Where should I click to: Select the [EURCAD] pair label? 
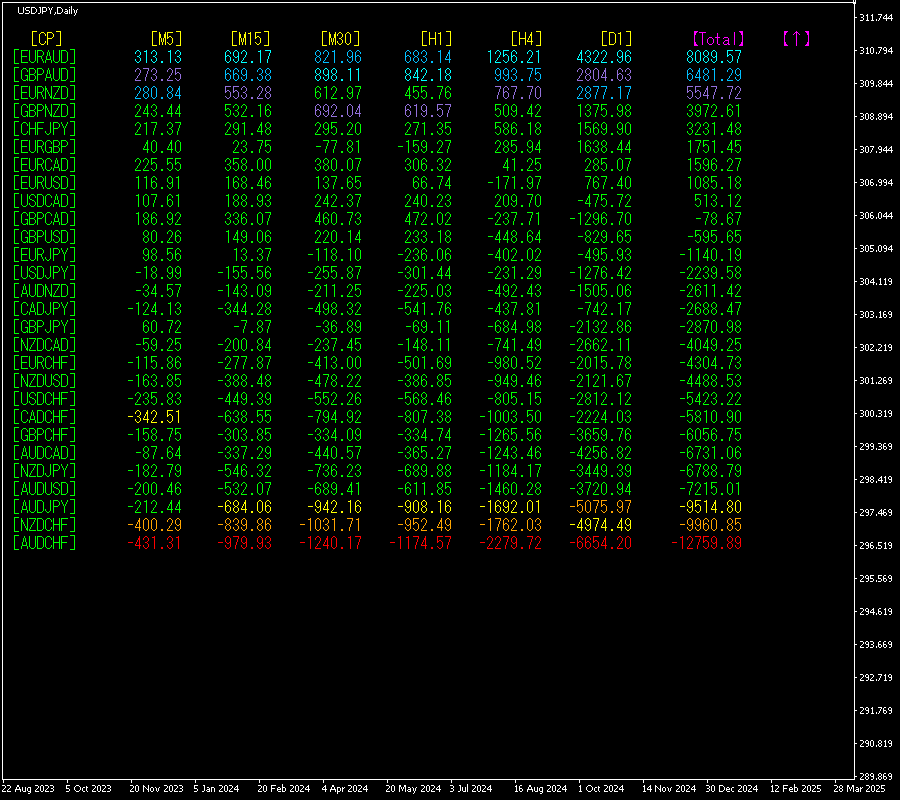(44, 165)
